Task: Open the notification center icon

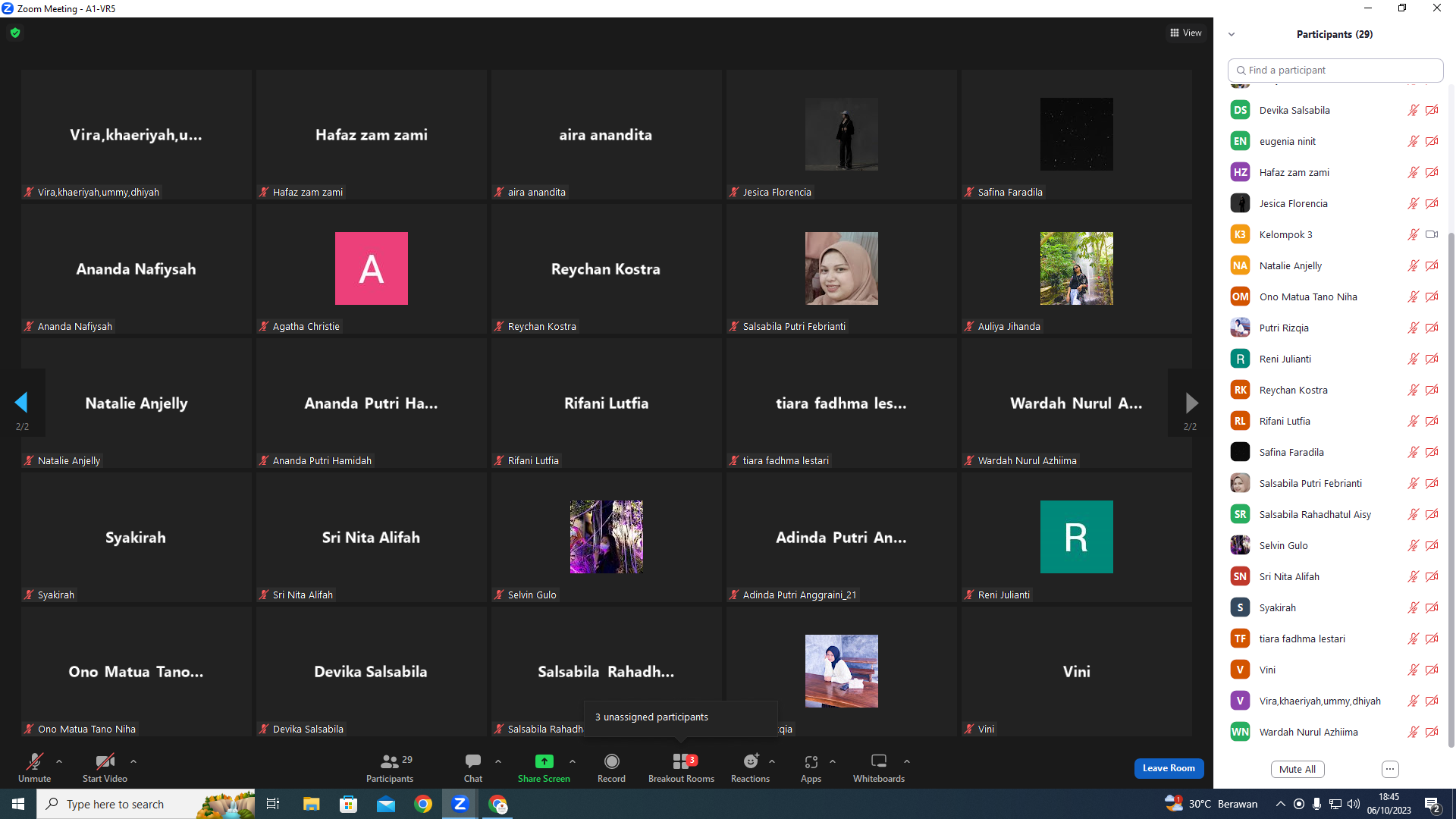Action: point(1432,804)
